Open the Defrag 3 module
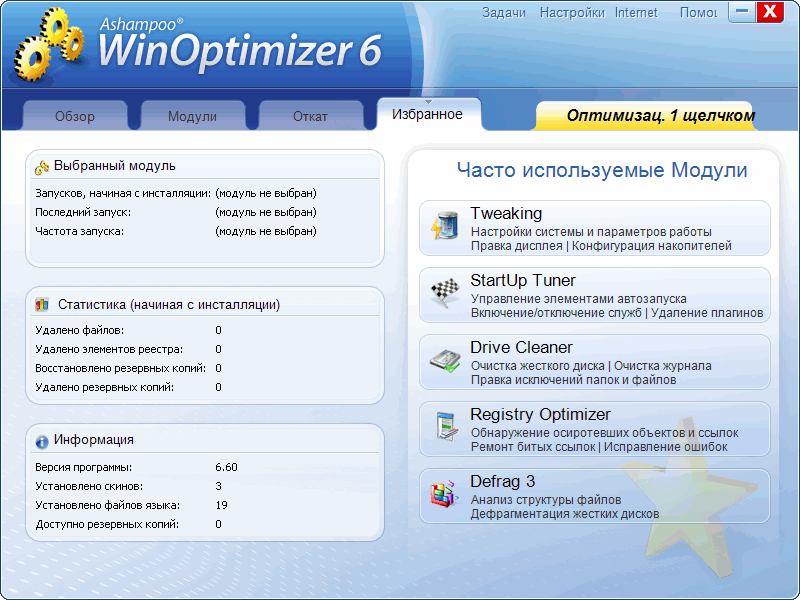 tap(594, 496)
